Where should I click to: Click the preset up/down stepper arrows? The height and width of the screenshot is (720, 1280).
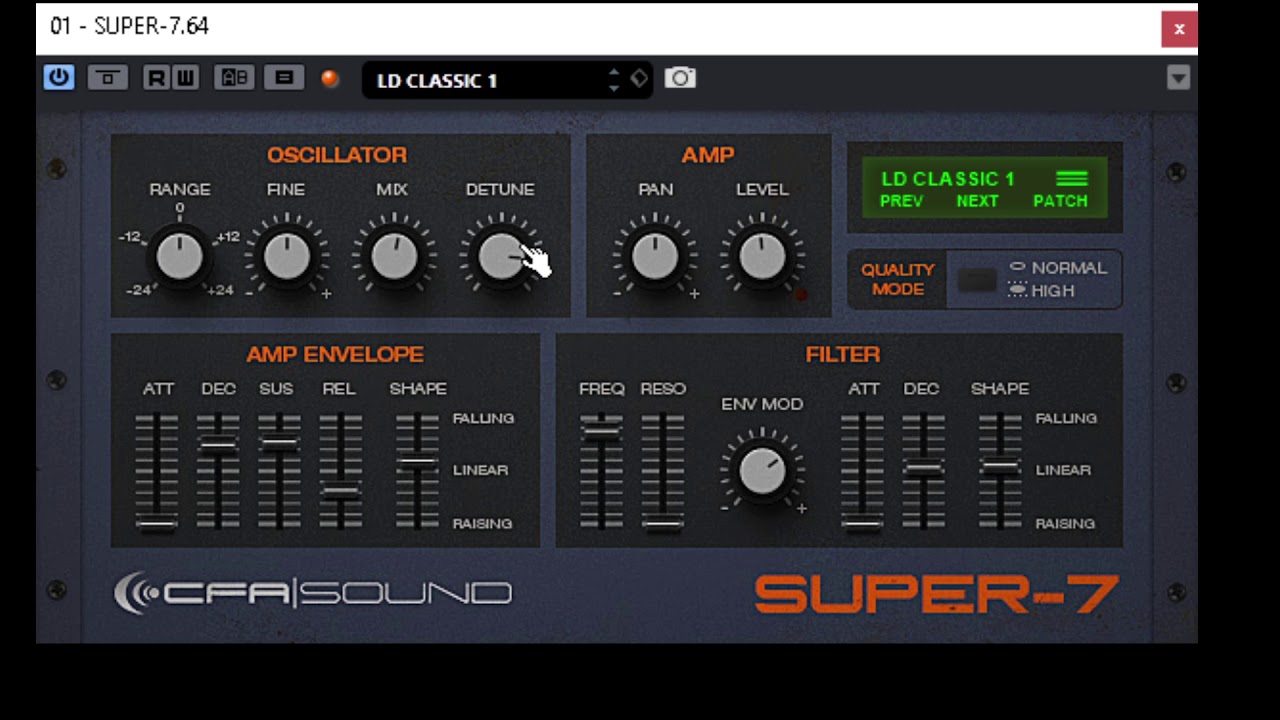click(x=614, y=80)
